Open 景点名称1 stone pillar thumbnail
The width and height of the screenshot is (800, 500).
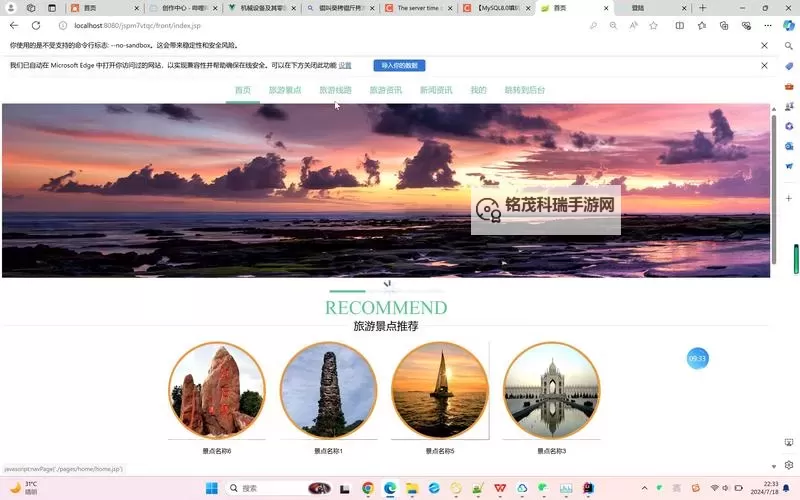click(329, 390)
